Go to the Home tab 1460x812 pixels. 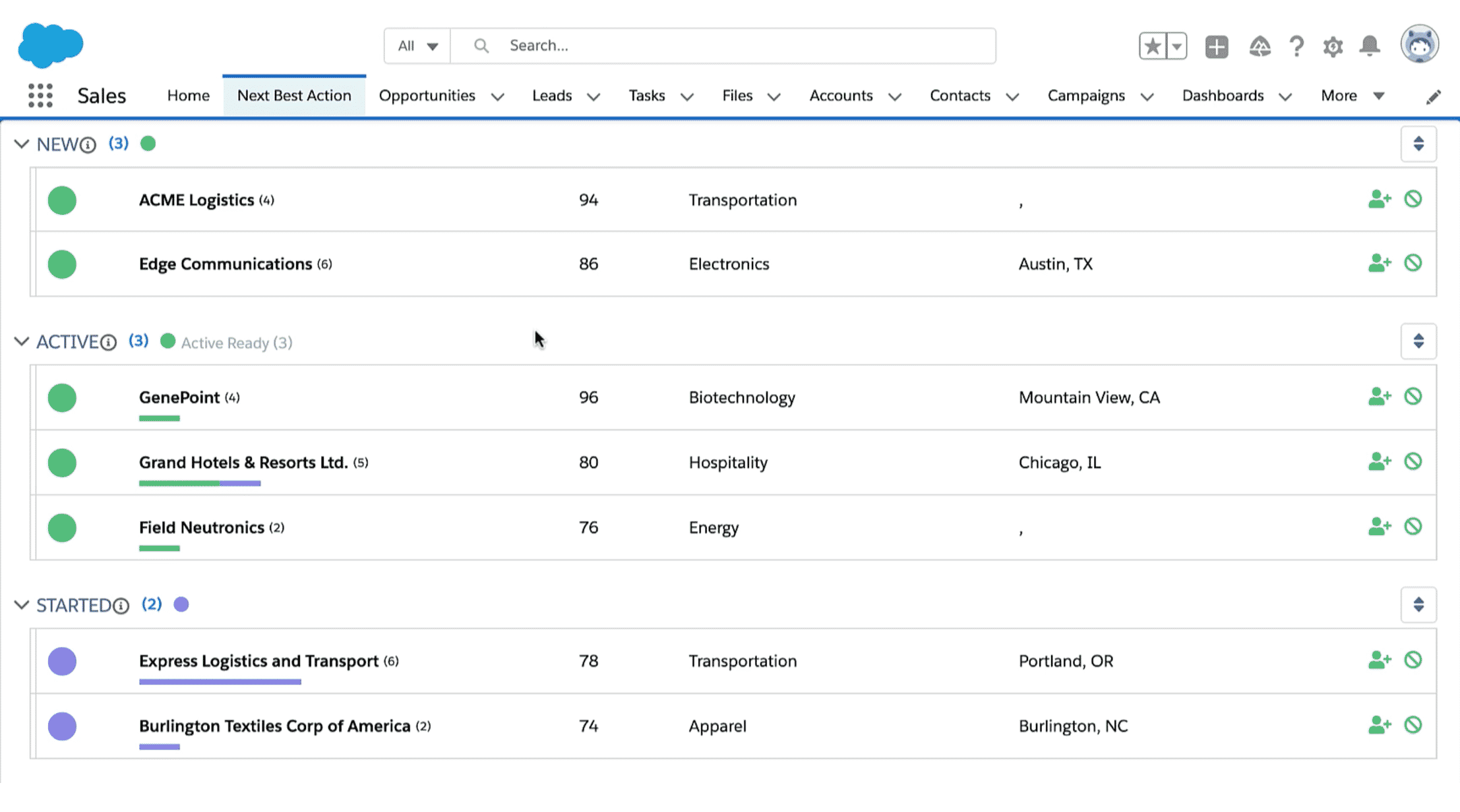tap(188, 96)
